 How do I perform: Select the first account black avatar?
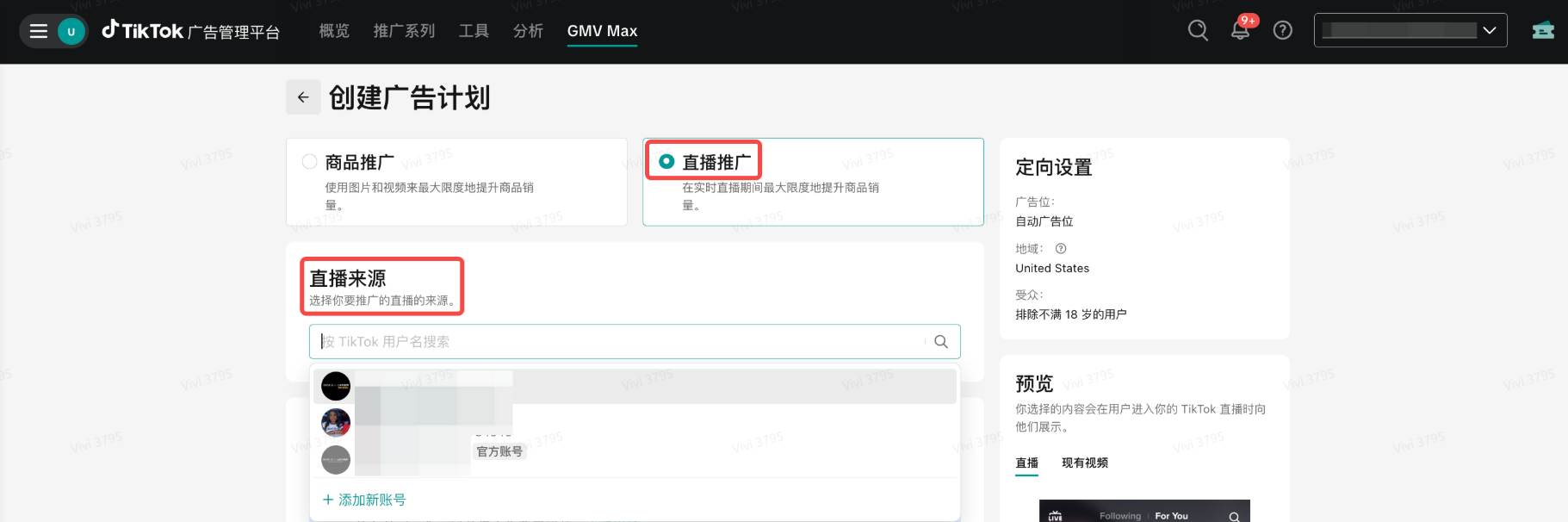336,387
